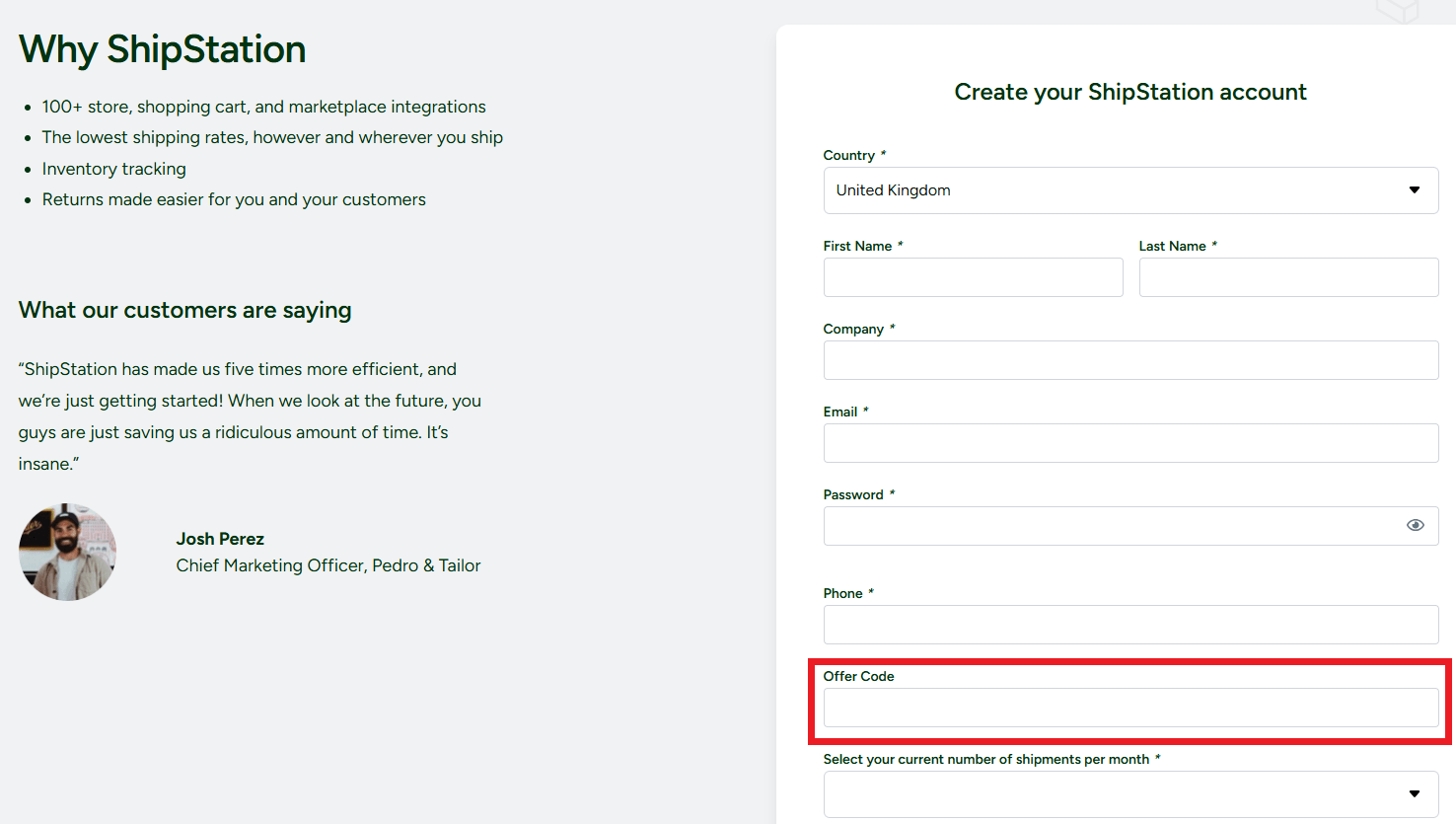Click 'Create your ShipStation account' heading

[1130, 92]
